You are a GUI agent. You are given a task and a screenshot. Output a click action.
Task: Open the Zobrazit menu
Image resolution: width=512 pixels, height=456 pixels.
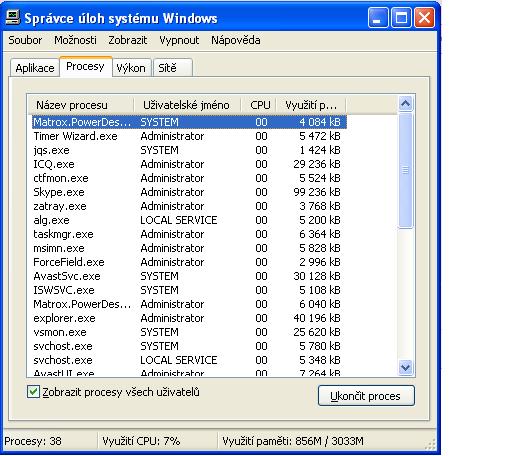click(128, 40)
